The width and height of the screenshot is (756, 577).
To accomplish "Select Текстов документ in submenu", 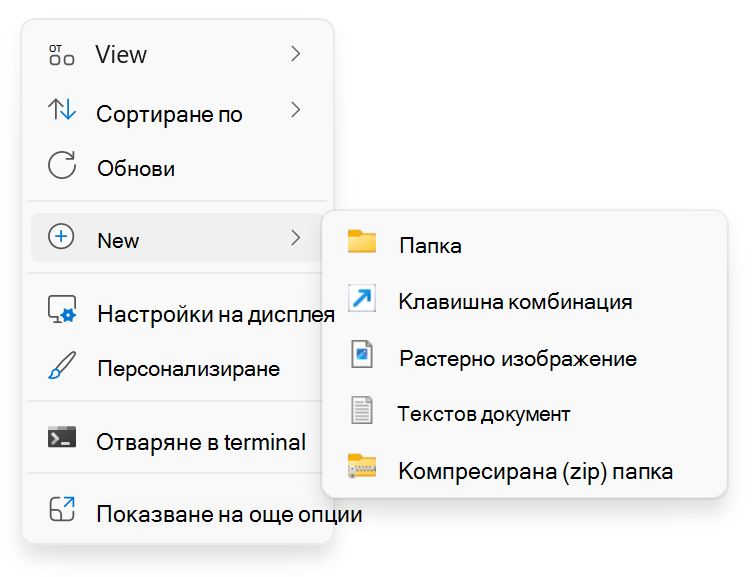I will point(525,411).
